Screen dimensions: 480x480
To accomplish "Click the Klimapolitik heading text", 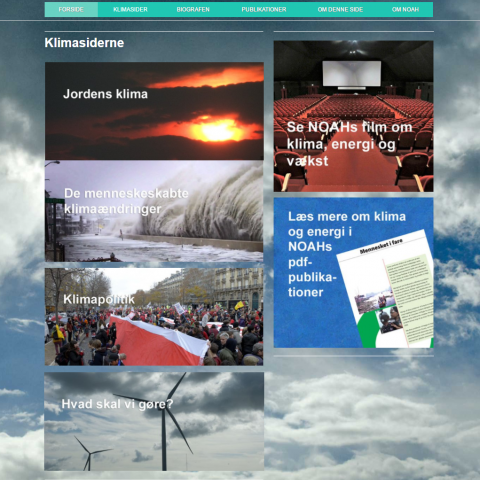I will pyautogui.click(x=99, y=299).
